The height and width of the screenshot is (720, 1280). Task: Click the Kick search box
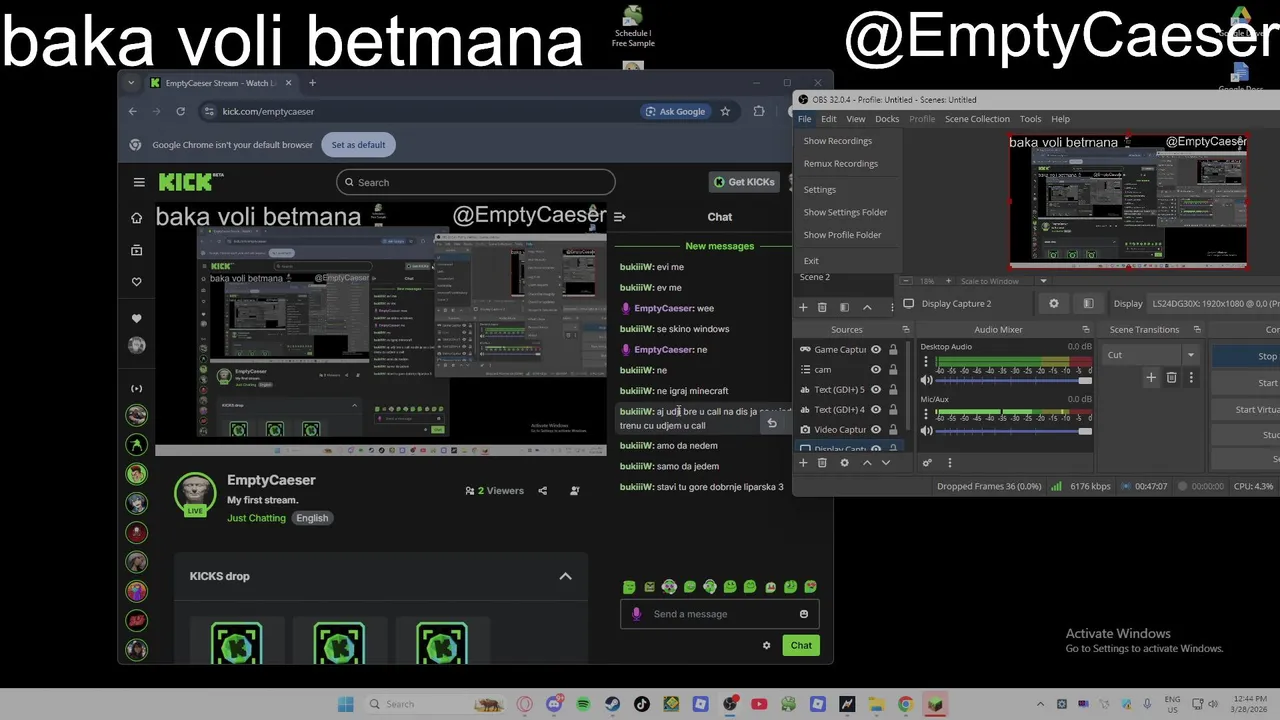(476, 182)
